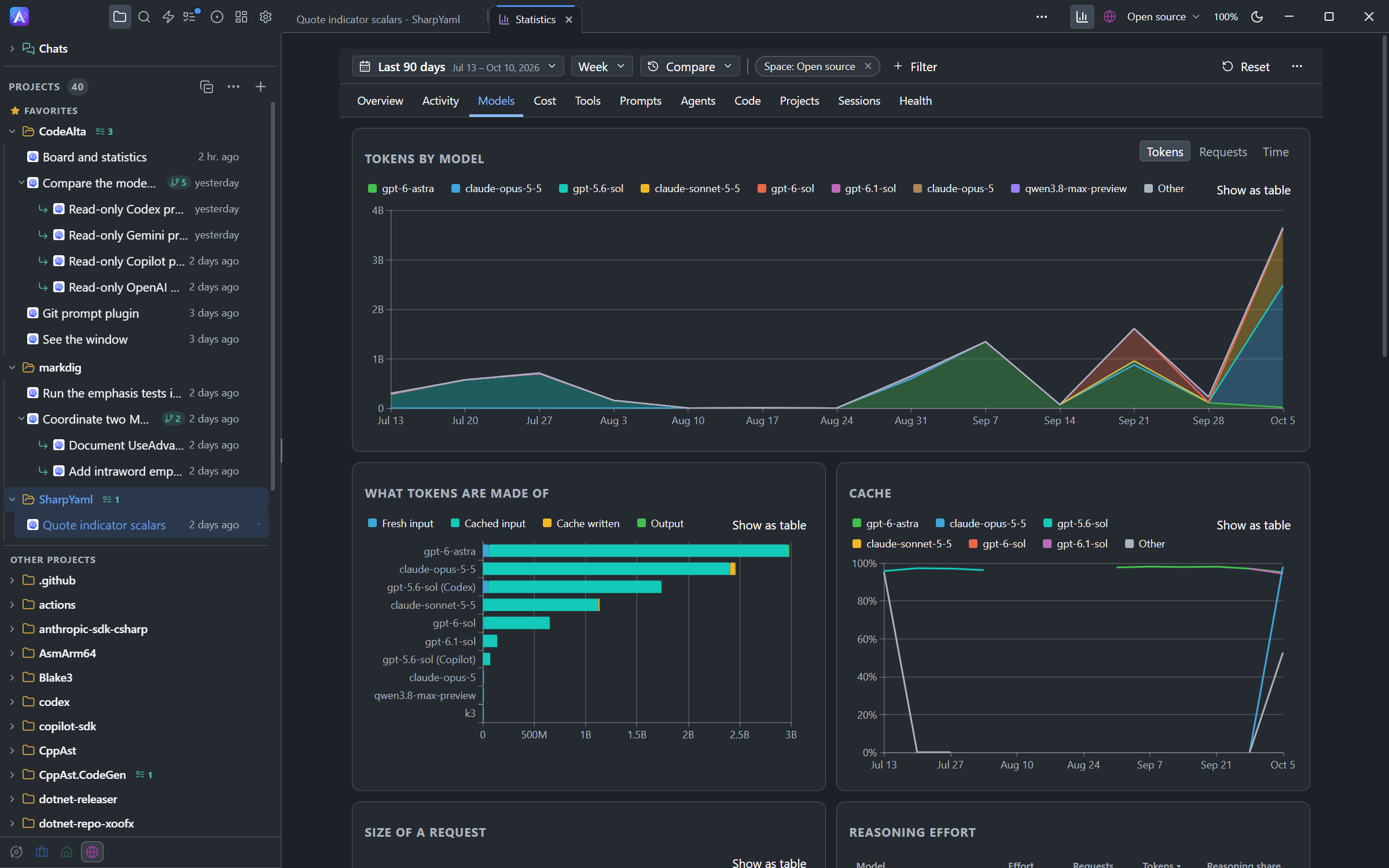Image resolution: width=1389 pixels, height=868 pixels.
Task: Switch to Quote indicator scalars tab
Action: coord(378,19)
